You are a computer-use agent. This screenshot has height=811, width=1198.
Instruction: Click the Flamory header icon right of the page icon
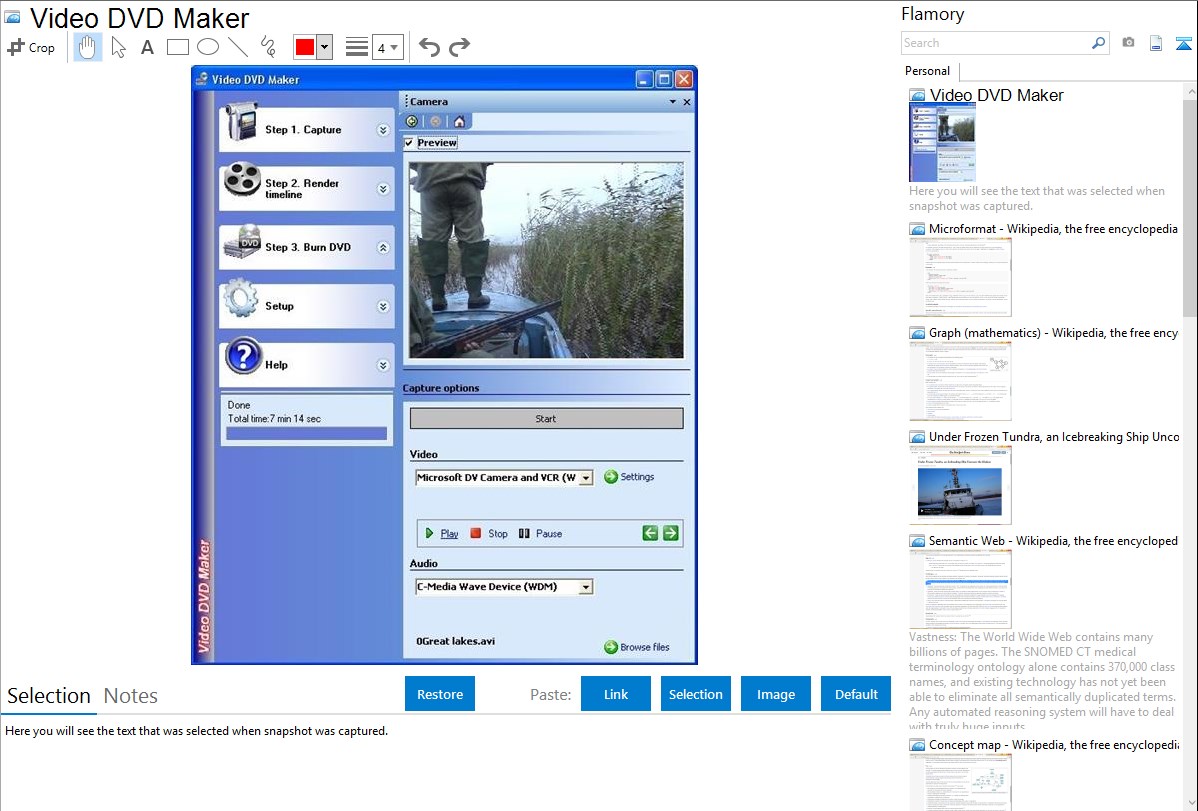[x=1183, y=44]
